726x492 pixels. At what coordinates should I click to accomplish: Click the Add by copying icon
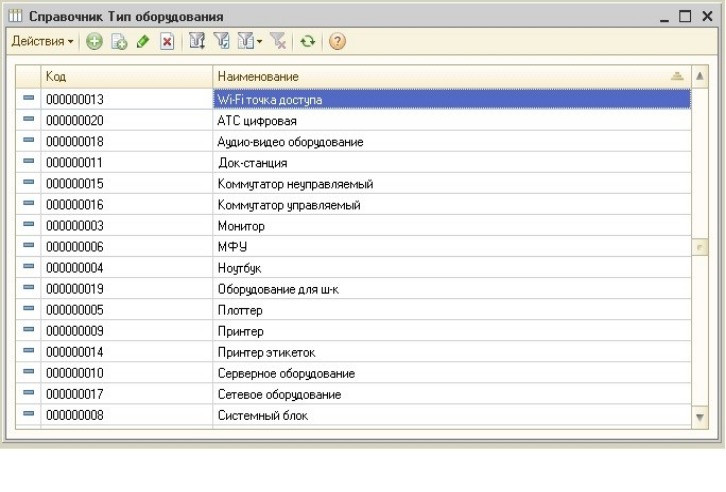point(119,42)
